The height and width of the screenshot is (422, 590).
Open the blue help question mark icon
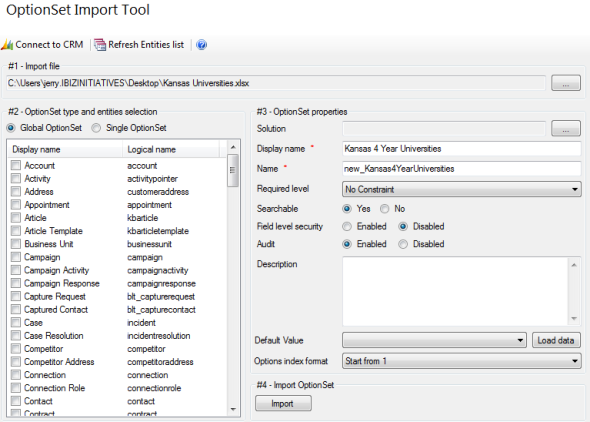[x=202, y=45]
